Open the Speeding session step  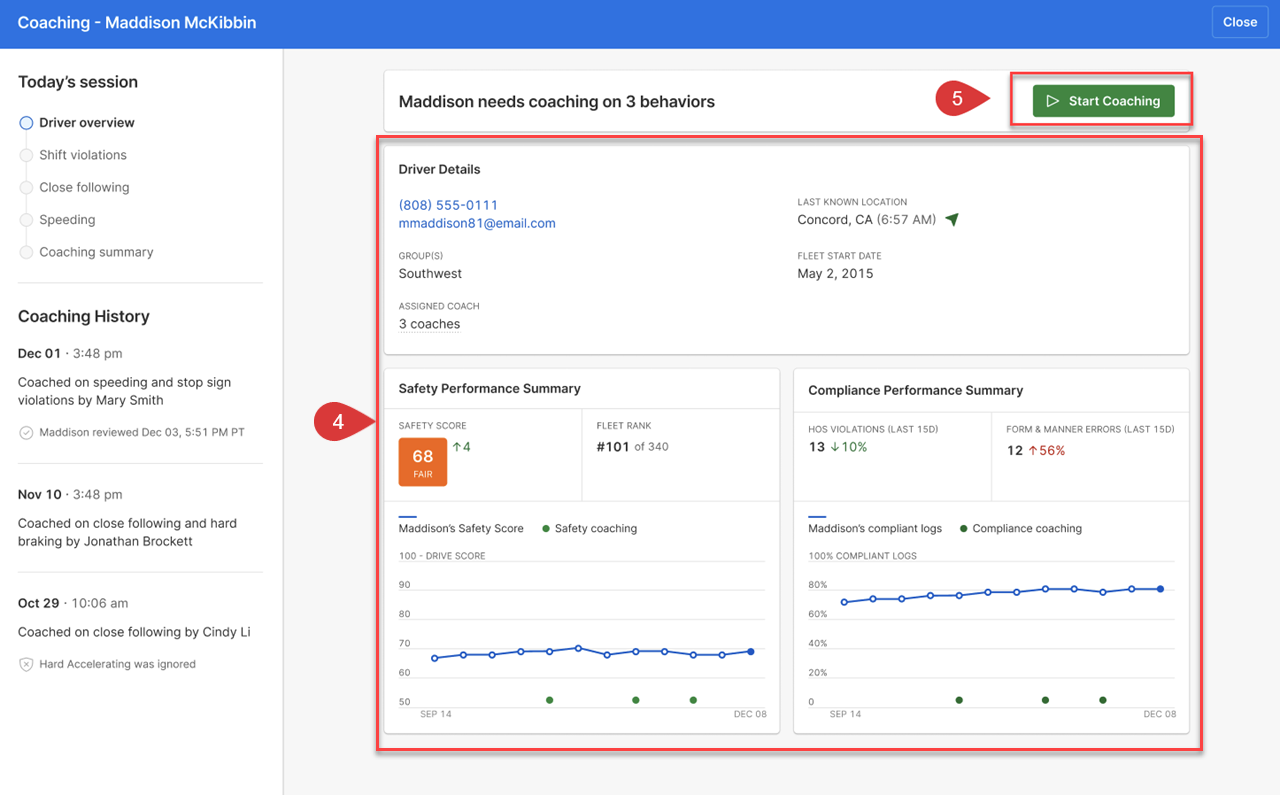click(67, 220)
